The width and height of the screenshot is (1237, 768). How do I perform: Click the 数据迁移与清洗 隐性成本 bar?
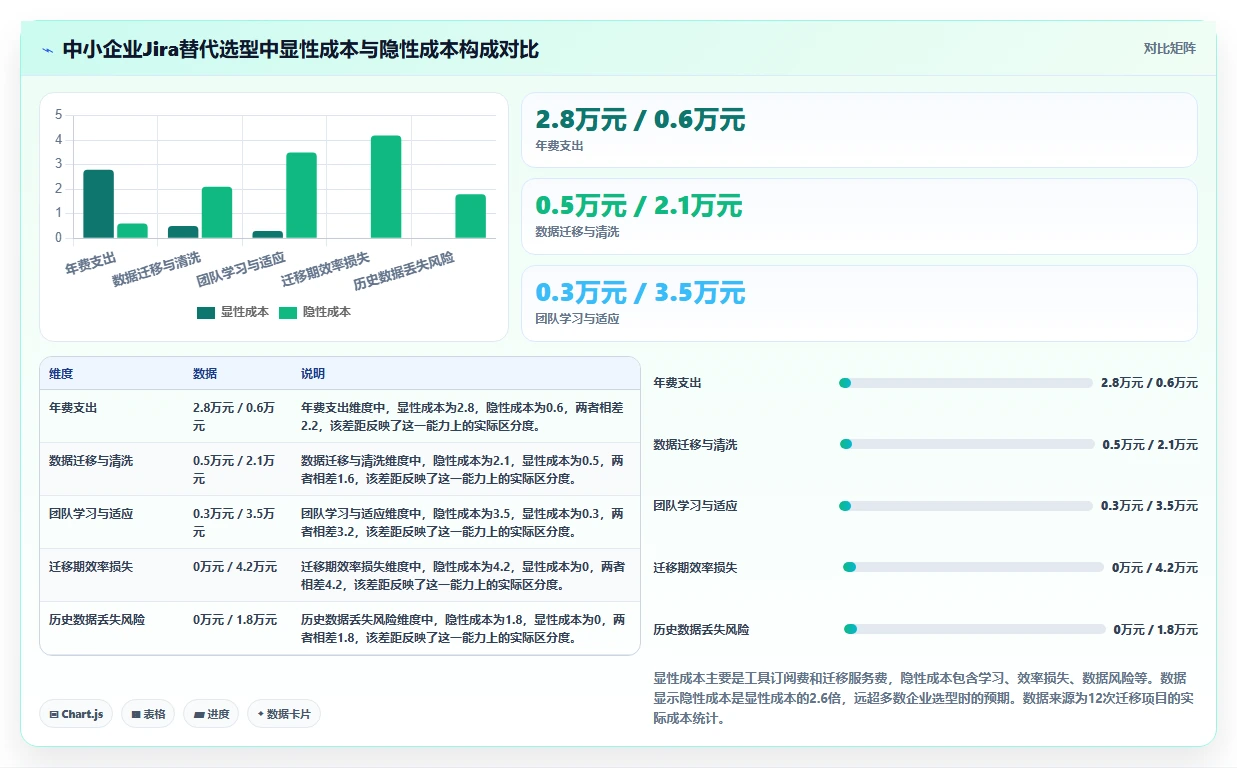[x=217, y=212]
